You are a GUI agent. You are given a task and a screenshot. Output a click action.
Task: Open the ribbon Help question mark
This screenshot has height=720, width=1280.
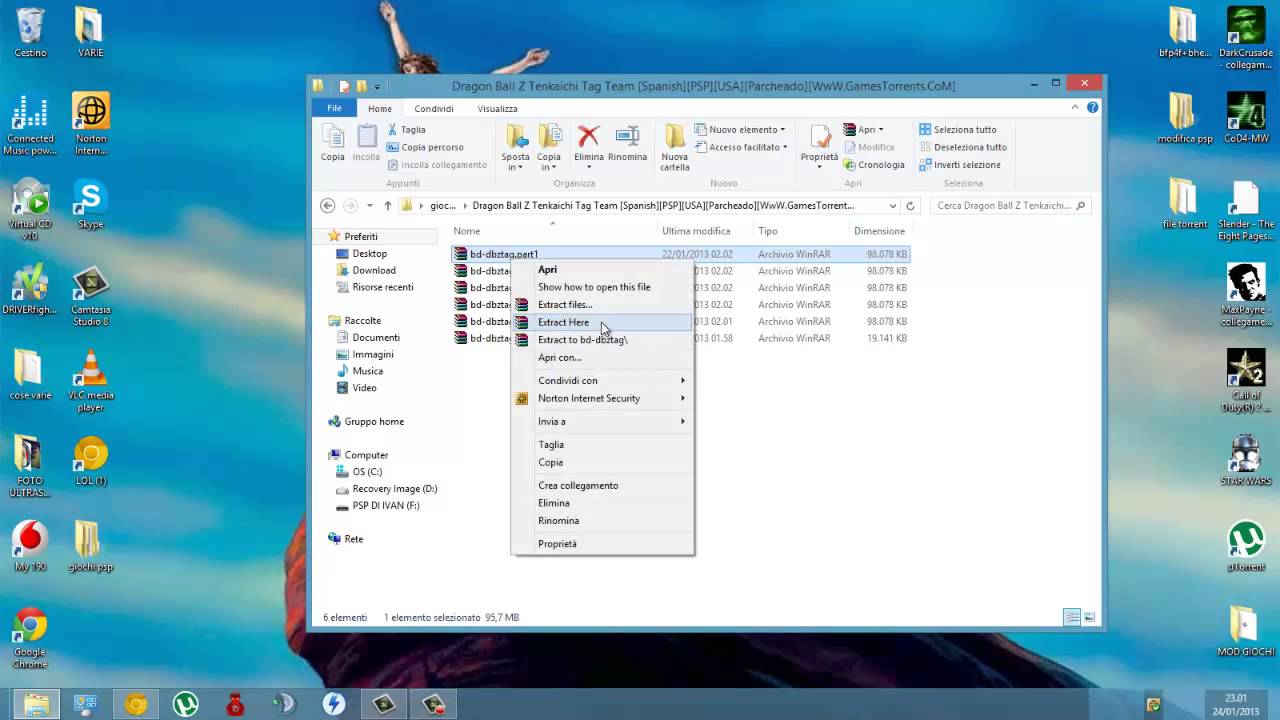pos(1093,108)
